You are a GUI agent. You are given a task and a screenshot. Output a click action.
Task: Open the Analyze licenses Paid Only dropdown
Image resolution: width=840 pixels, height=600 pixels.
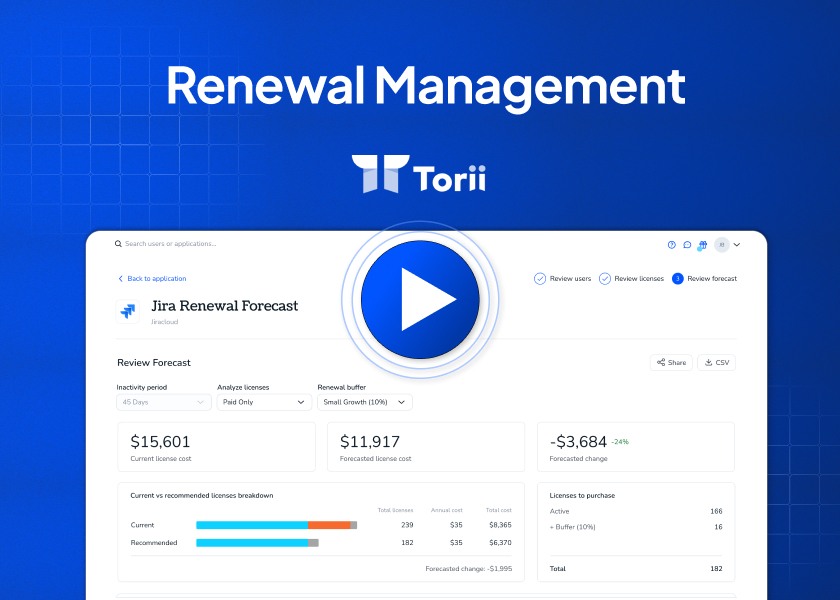point(264,402)
